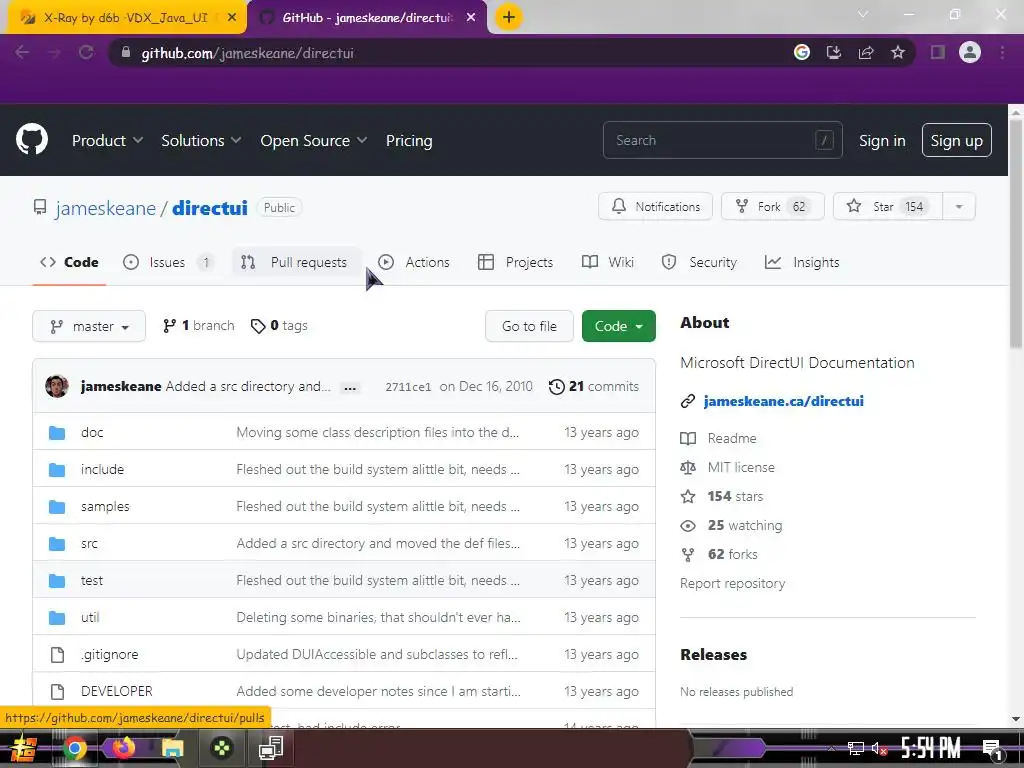Star the directui repository
This screenshot has height=768, width=1024.
(888, 206)
